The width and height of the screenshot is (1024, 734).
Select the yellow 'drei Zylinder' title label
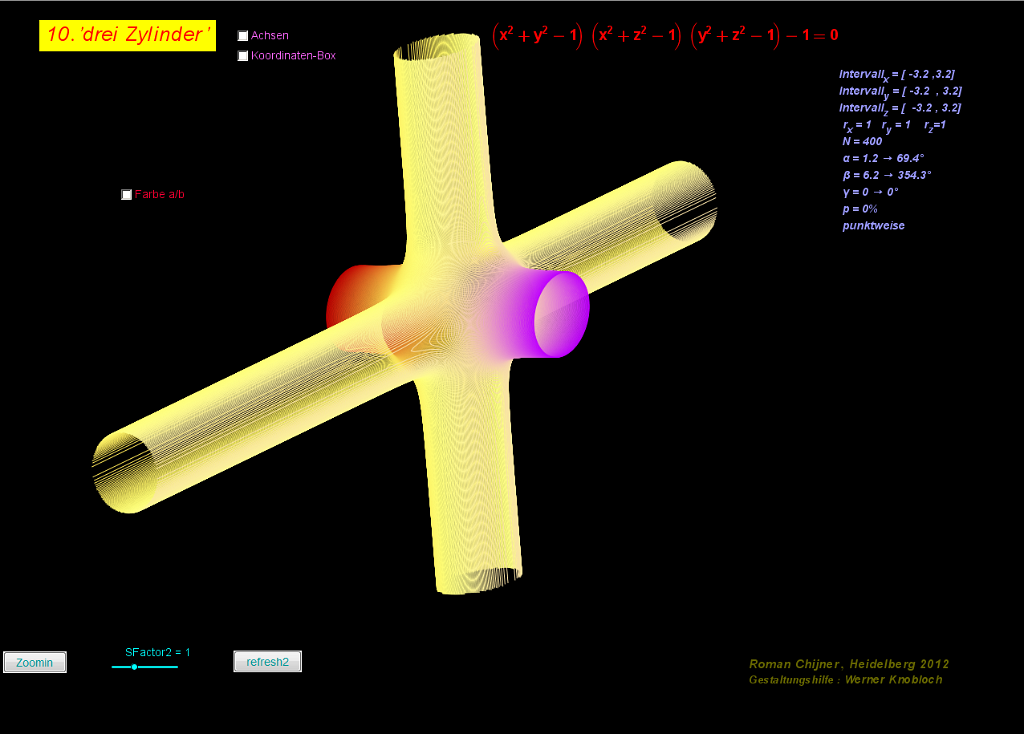pyautogui.click(x=127, y=35)
